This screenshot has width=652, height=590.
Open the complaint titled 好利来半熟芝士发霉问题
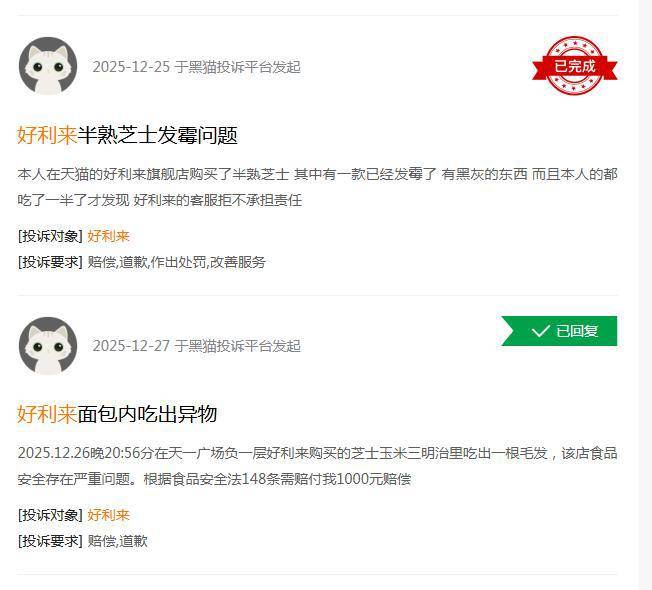[127, 135]
